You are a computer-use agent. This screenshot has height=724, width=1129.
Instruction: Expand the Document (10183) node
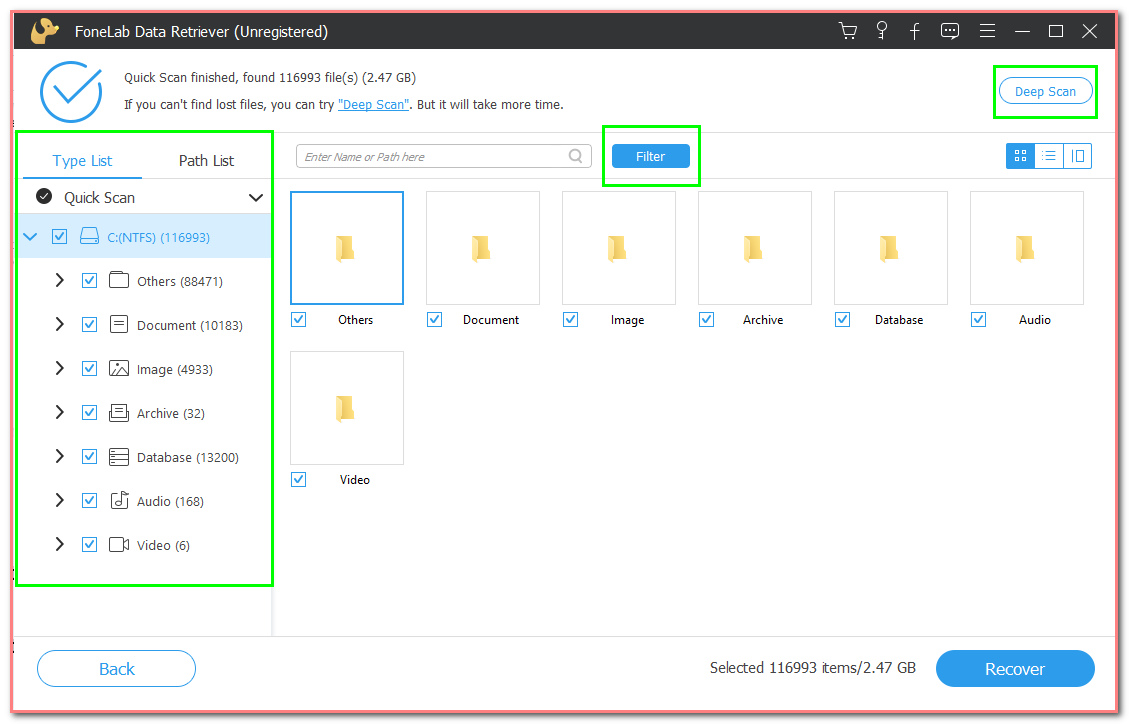point(60,324)
